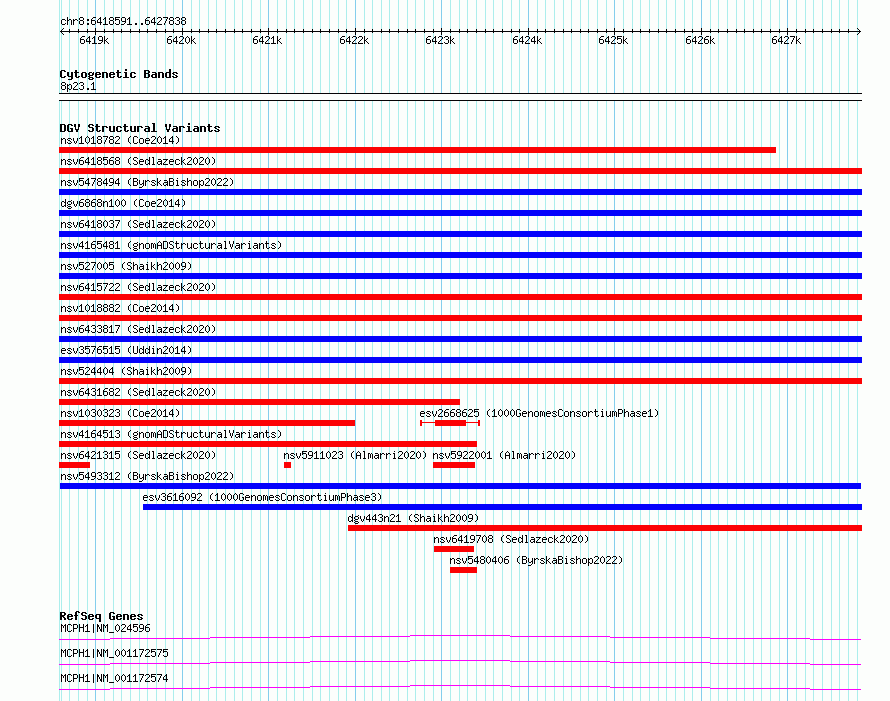Click nsv5493312 (ByrskaBishop2022) label
The height and width of the screenshot is (701, 890).
147,476
